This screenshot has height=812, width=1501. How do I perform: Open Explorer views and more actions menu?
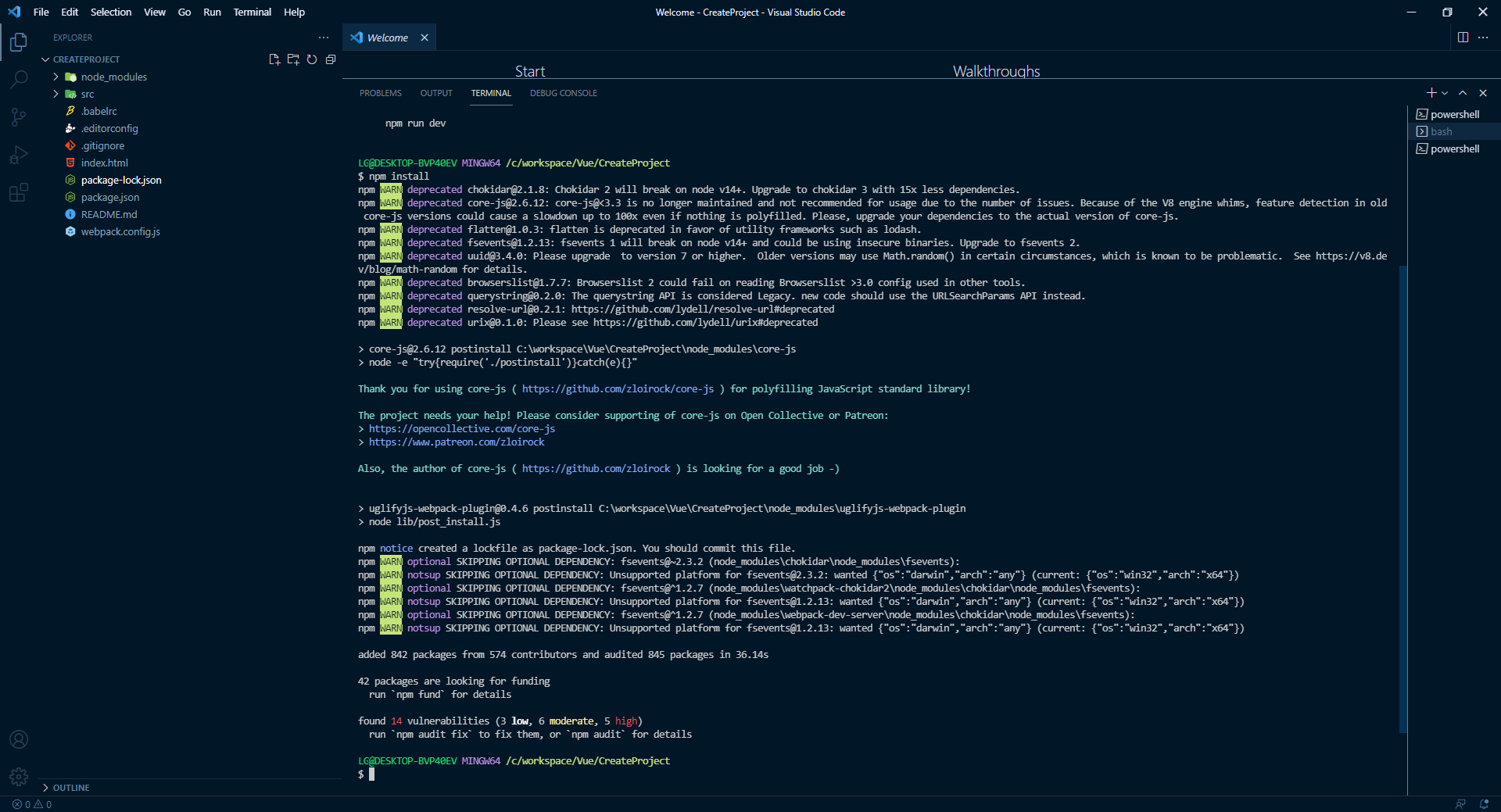(324, 38)
